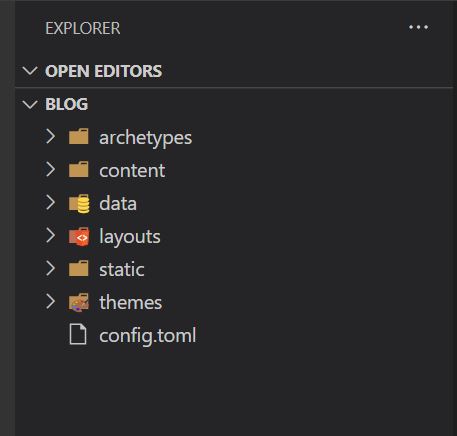Expand the data folder chevron
The width and height of the screenshot is (457, 436).
coord(50,202)
